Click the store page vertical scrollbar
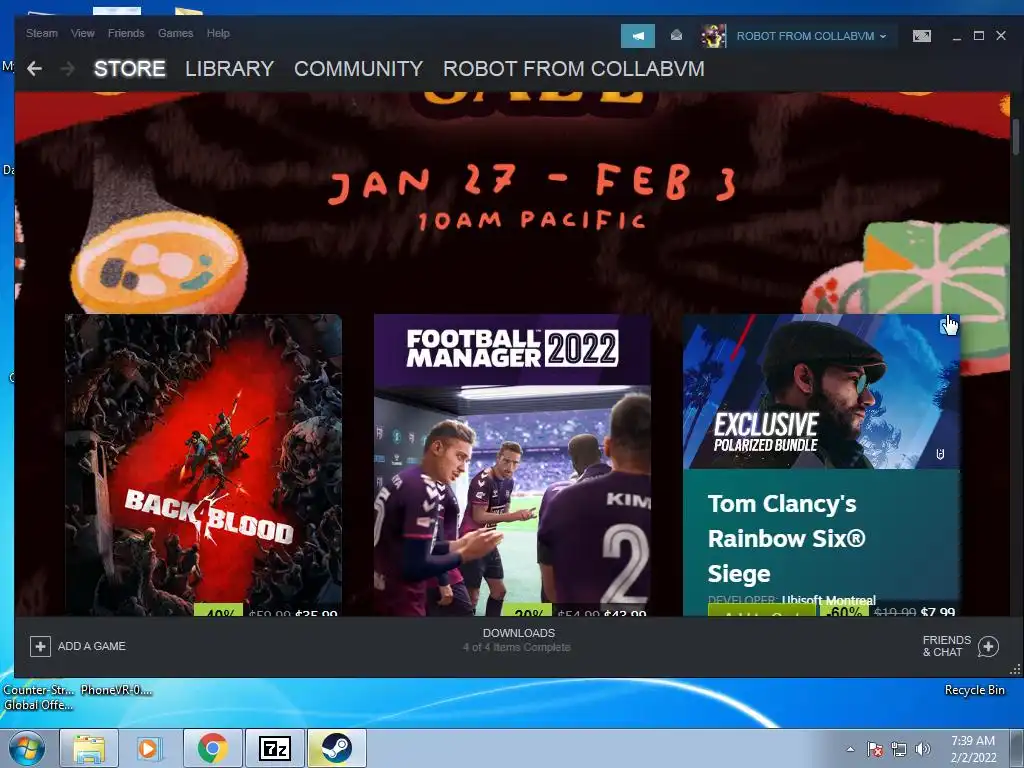The width and height of the screenshot is (1024, 768). 1016,137
